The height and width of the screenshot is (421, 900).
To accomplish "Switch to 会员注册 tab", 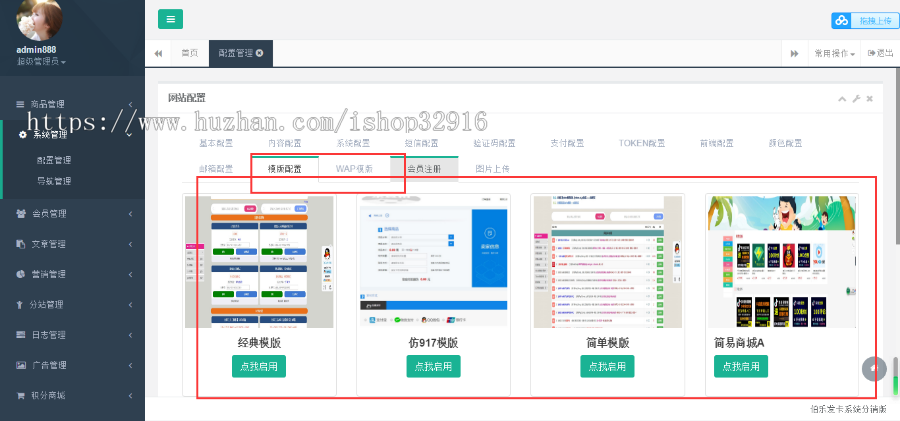I will [x=424, y=169].
